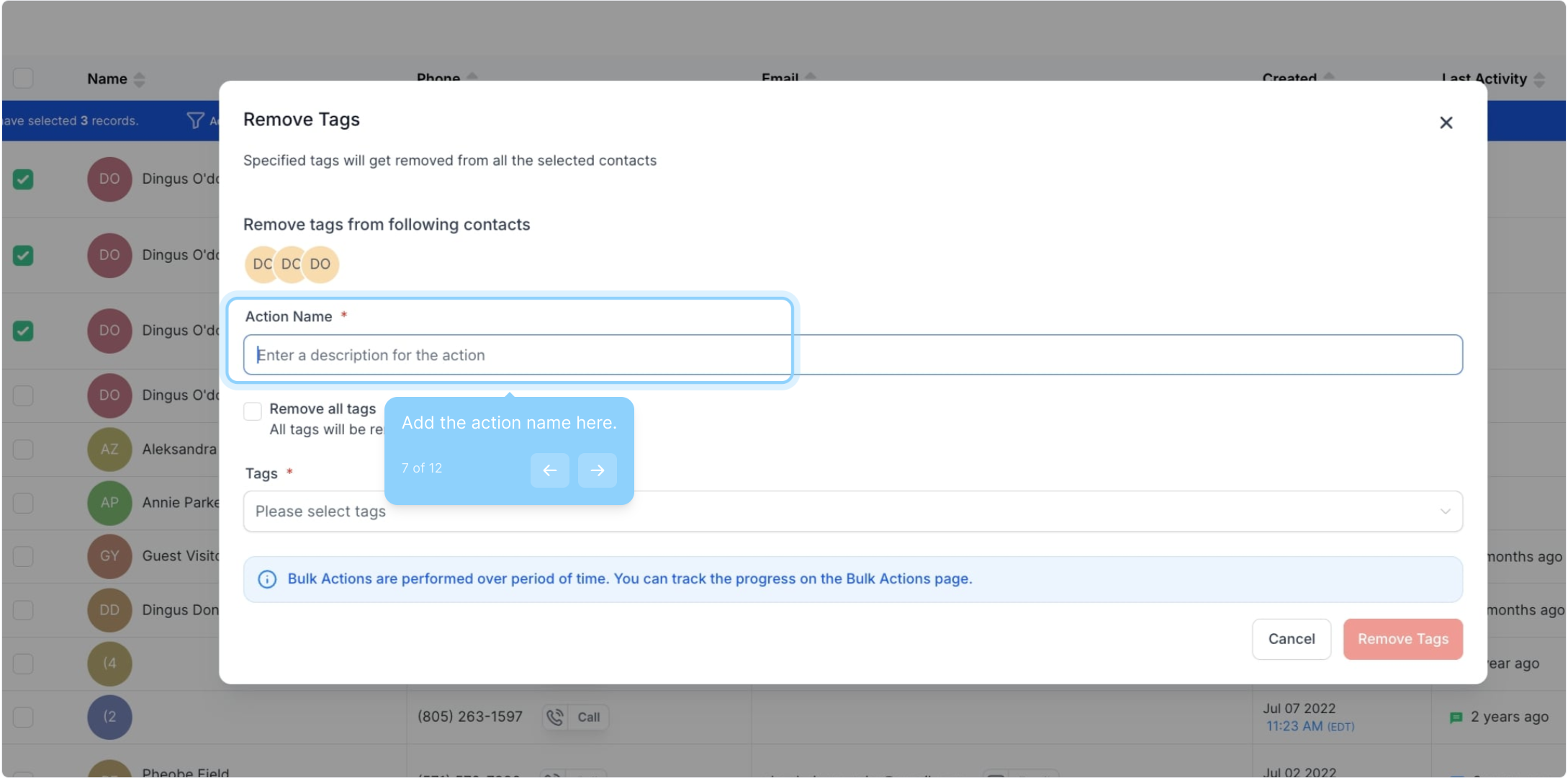Viewport: 1568px width, 778px height.
Task: Sort by the Name column arrows
Action: click(x=140, y=79)
